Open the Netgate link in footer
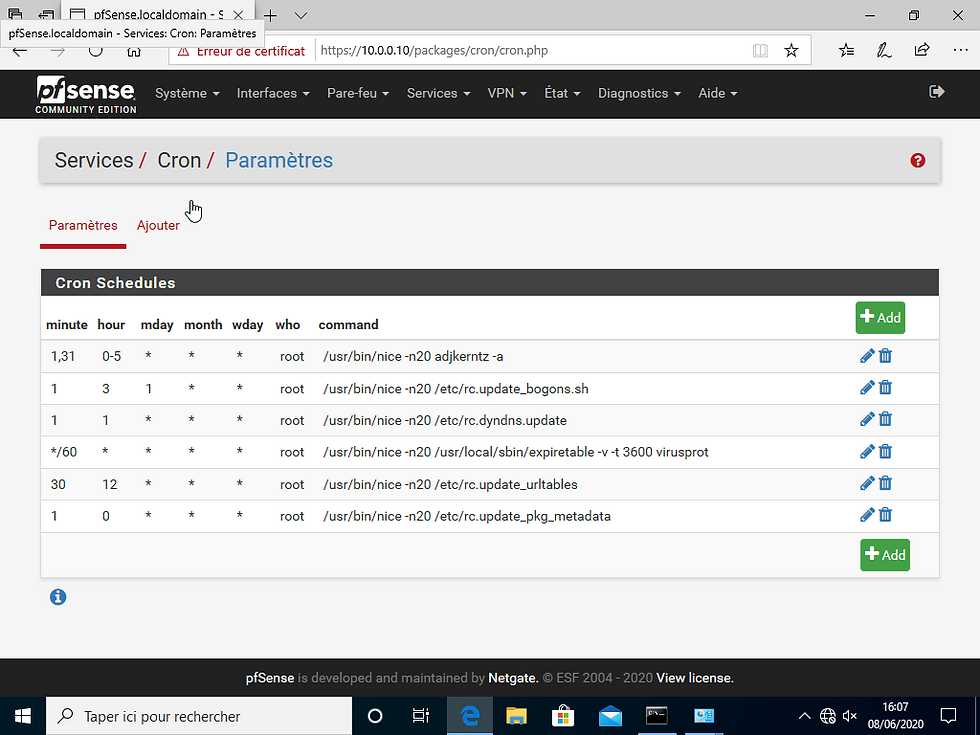This screenshot has width=980, height=735. tap(512, 678)
